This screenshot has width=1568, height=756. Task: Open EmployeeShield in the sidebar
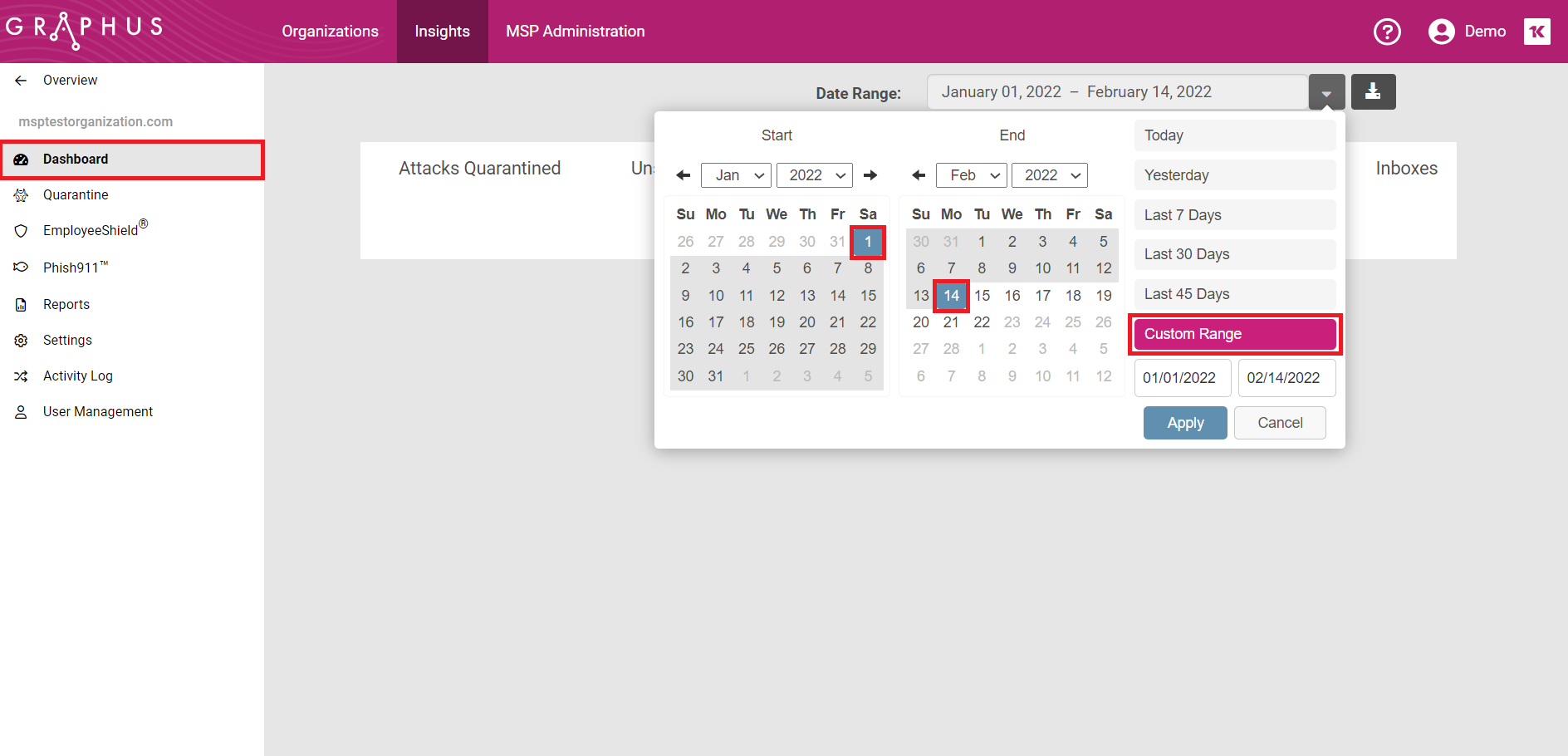click(x=96, y=229)
